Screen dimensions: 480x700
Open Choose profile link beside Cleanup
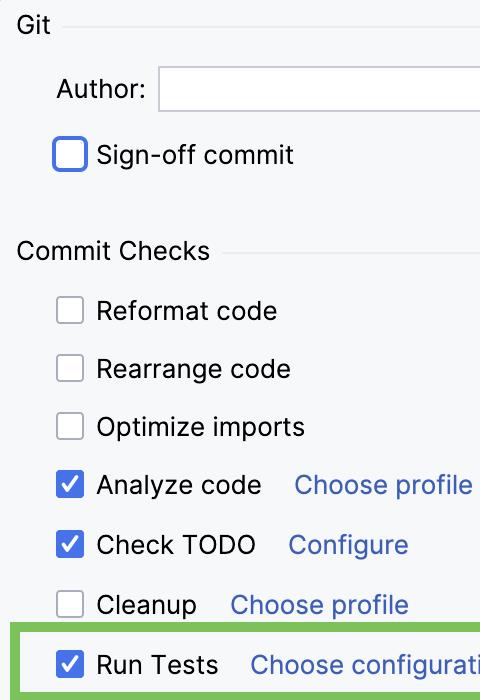(x=319, y=605)
